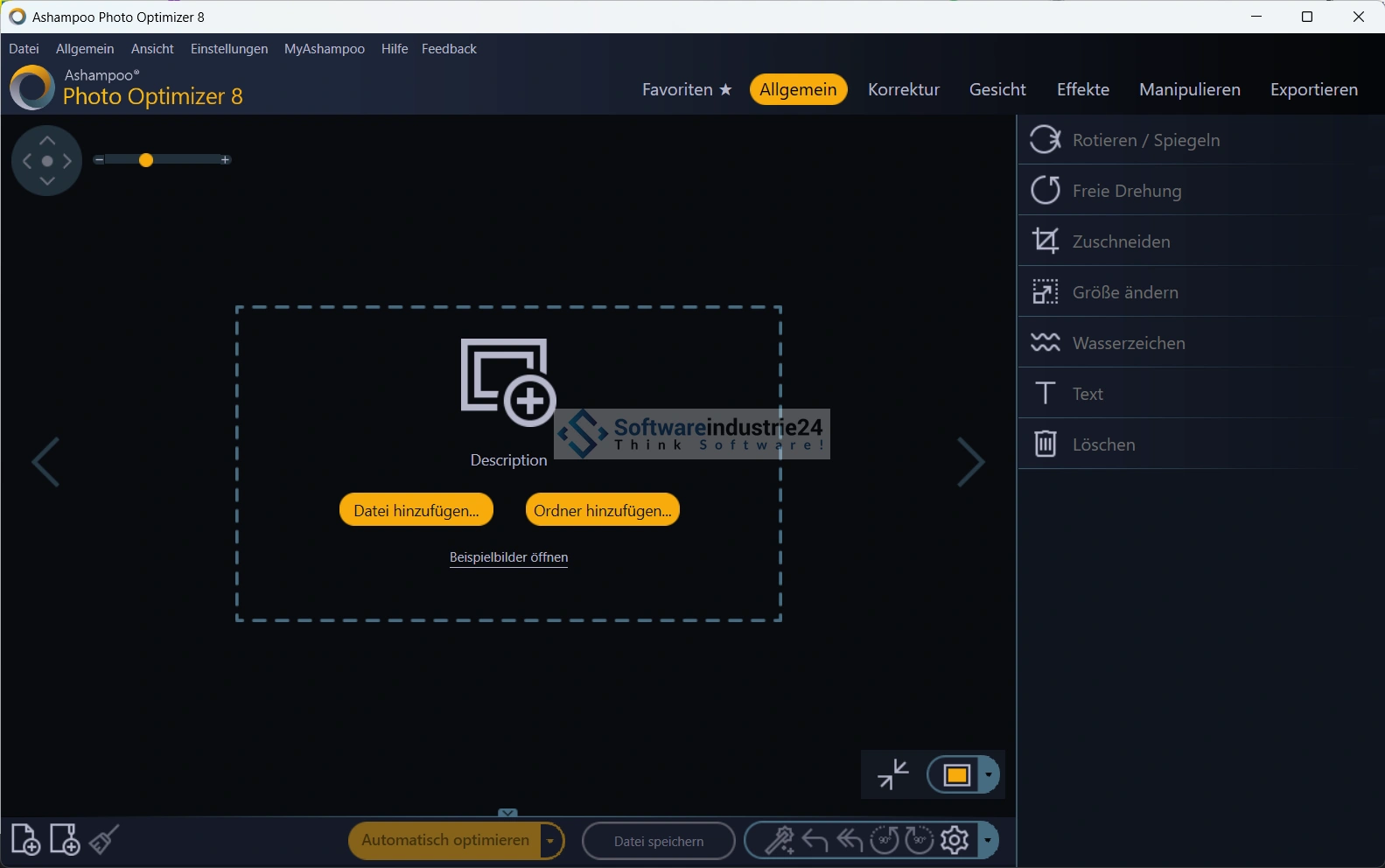
Task: Expand the Automatisch optimieren dropdown arrow
Action: tap(550, 842)
